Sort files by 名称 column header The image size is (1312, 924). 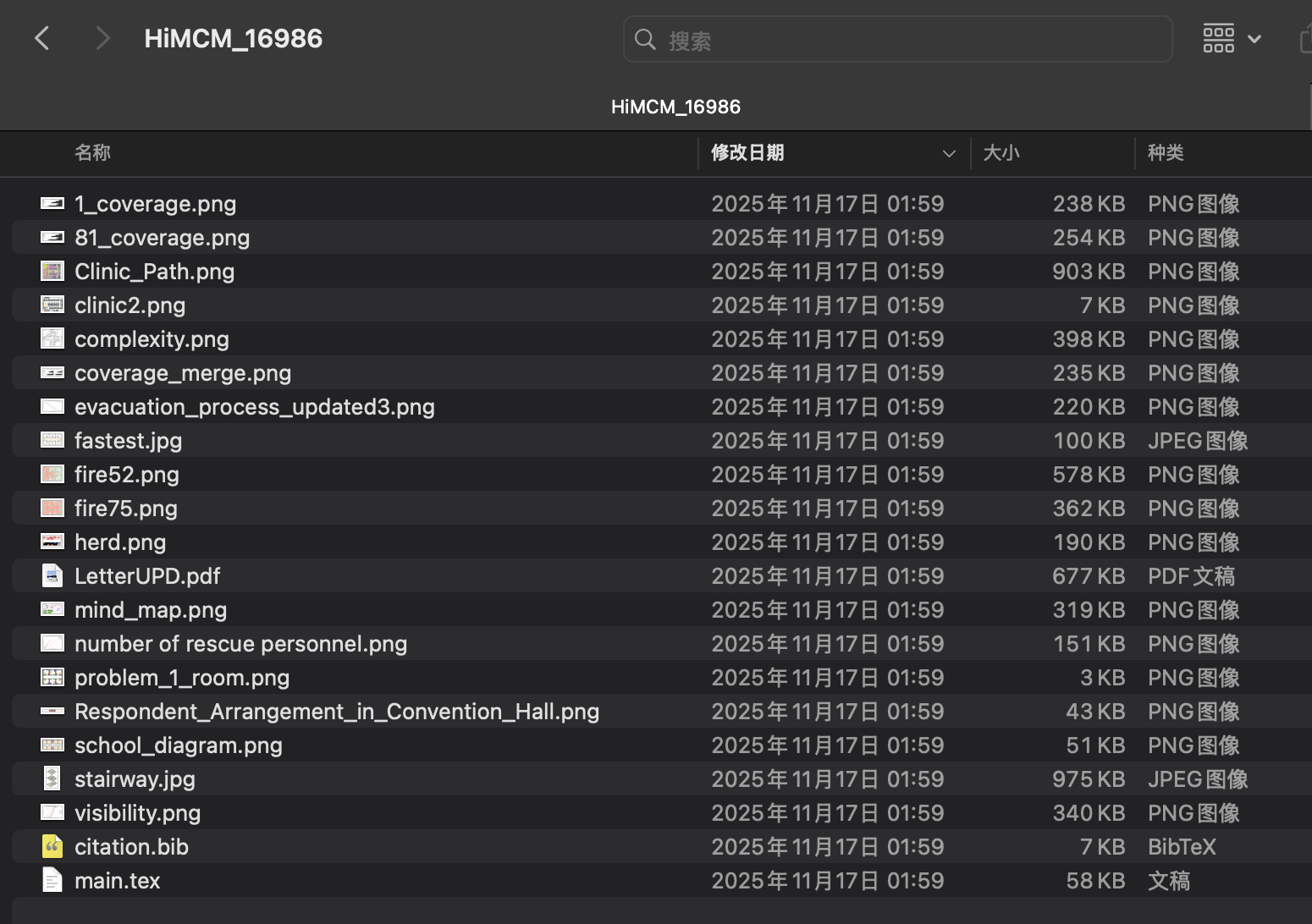[x=93, y=153]
